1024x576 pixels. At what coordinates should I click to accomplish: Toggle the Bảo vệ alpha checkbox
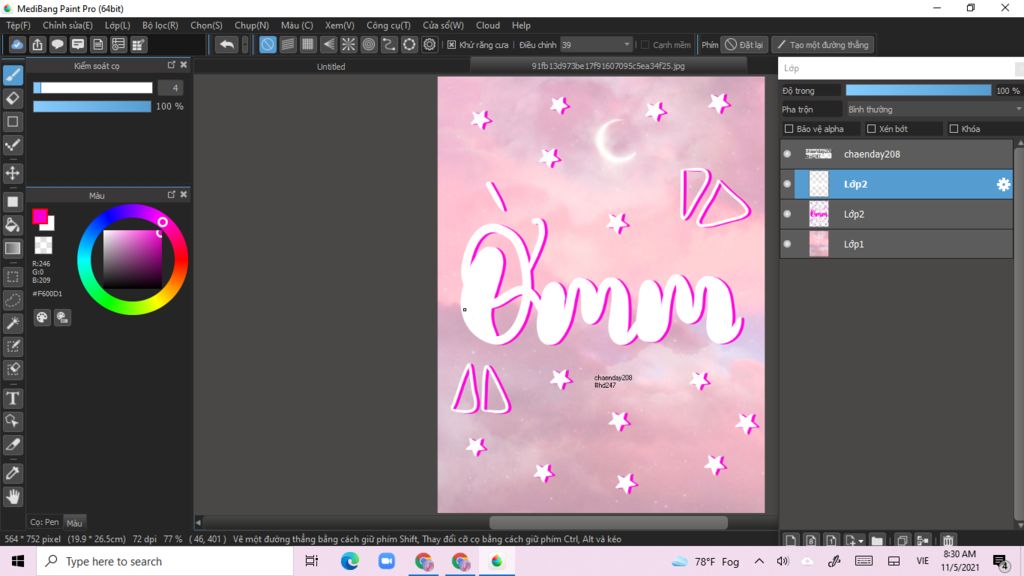(x=789, y=129)
